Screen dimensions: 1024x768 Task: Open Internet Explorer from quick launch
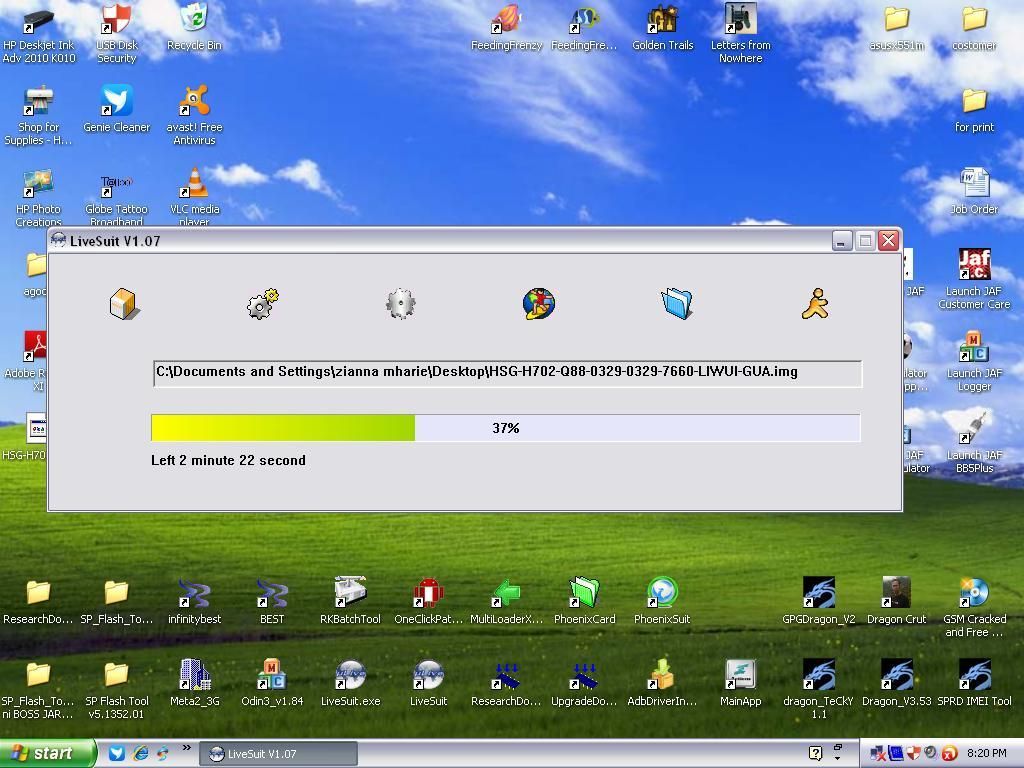[140, 754]
